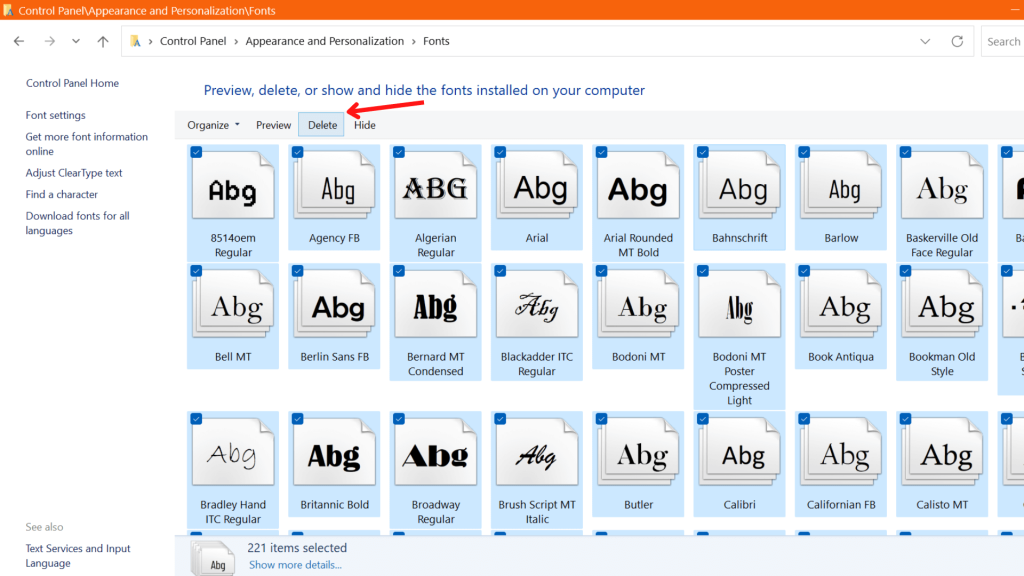Click the fonts folder icon in address bar

(x=135, y=41)
